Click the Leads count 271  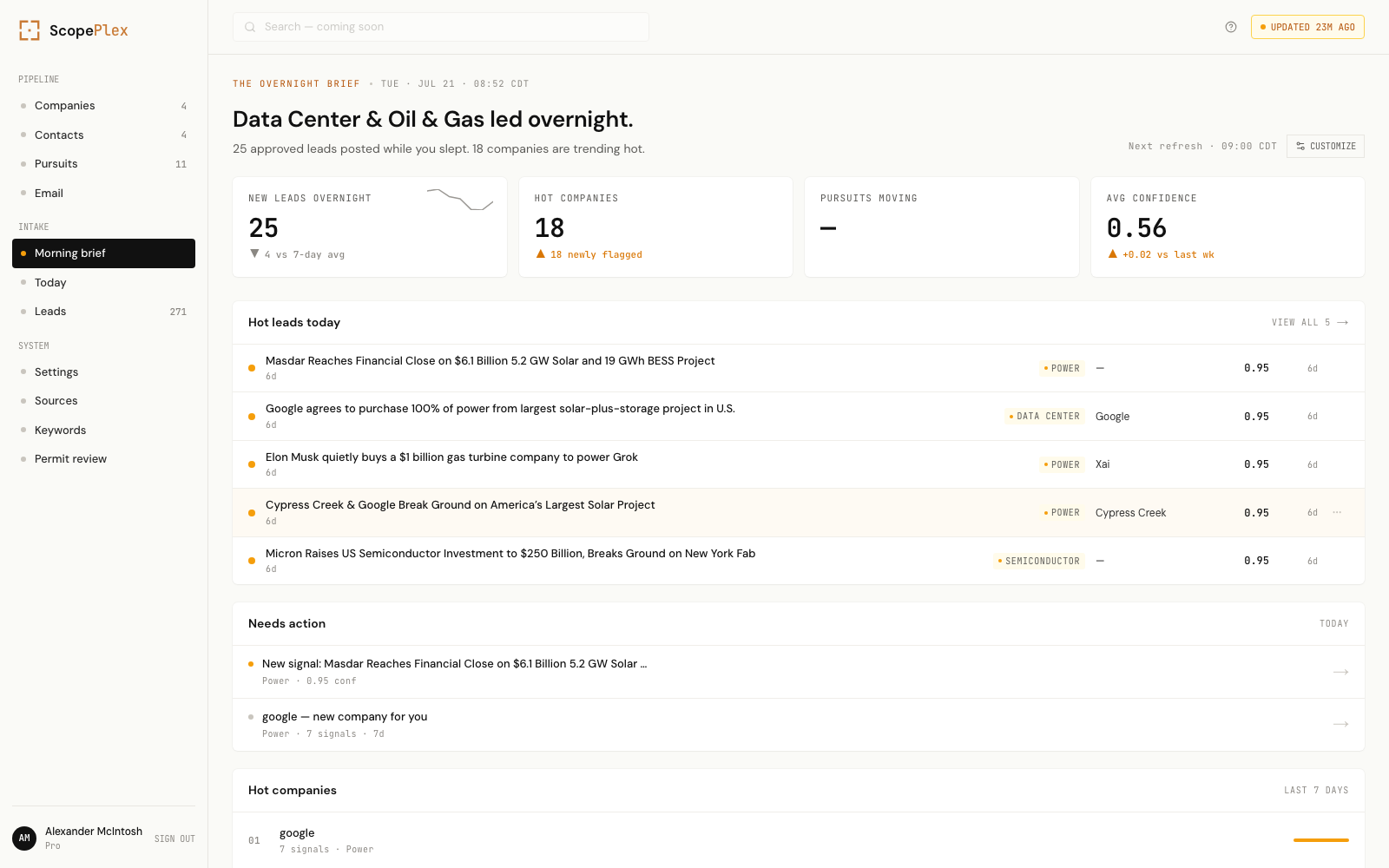point(178,312)
